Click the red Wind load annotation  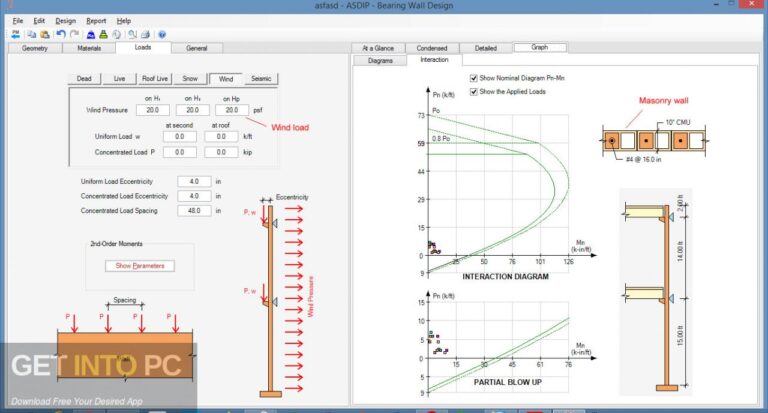pyautogui.click(x=290, y=127)
